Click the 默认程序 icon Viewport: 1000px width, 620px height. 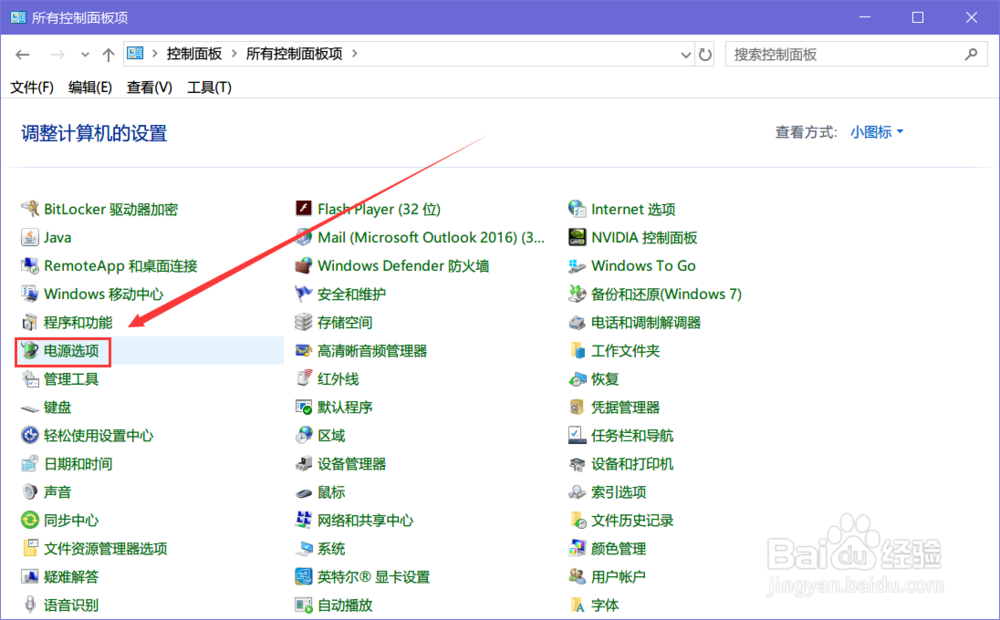[304, 407]
